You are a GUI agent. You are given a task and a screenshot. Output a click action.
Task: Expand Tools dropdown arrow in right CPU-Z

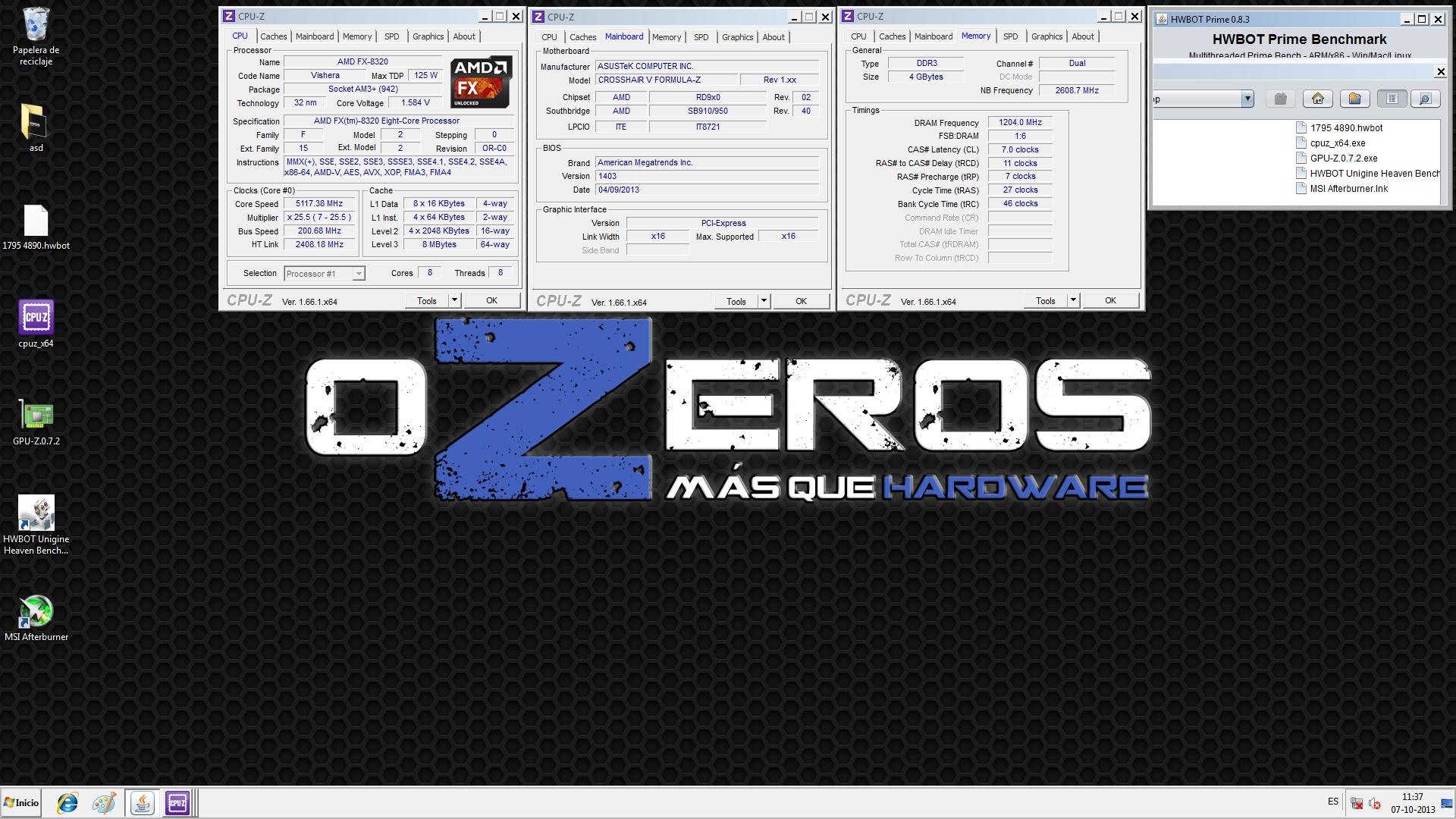(x=1074, y=301)
